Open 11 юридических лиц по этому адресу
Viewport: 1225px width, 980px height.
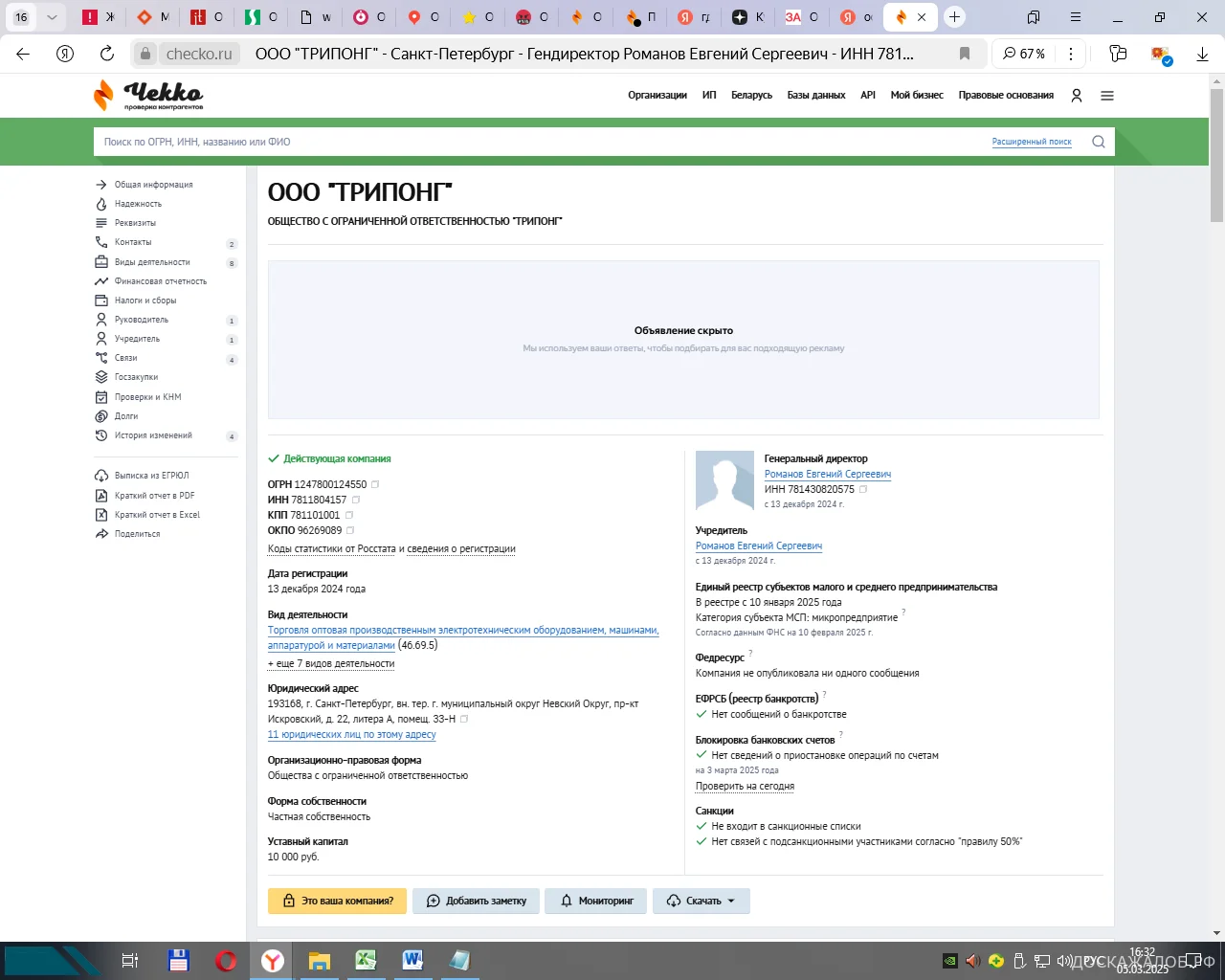tap(351, 734)
